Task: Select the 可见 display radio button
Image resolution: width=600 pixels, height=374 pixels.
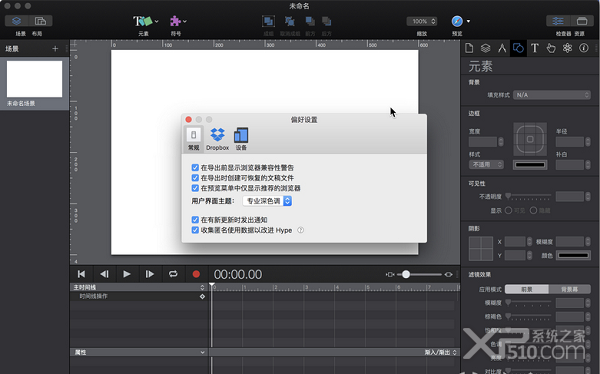Action: 508,210
